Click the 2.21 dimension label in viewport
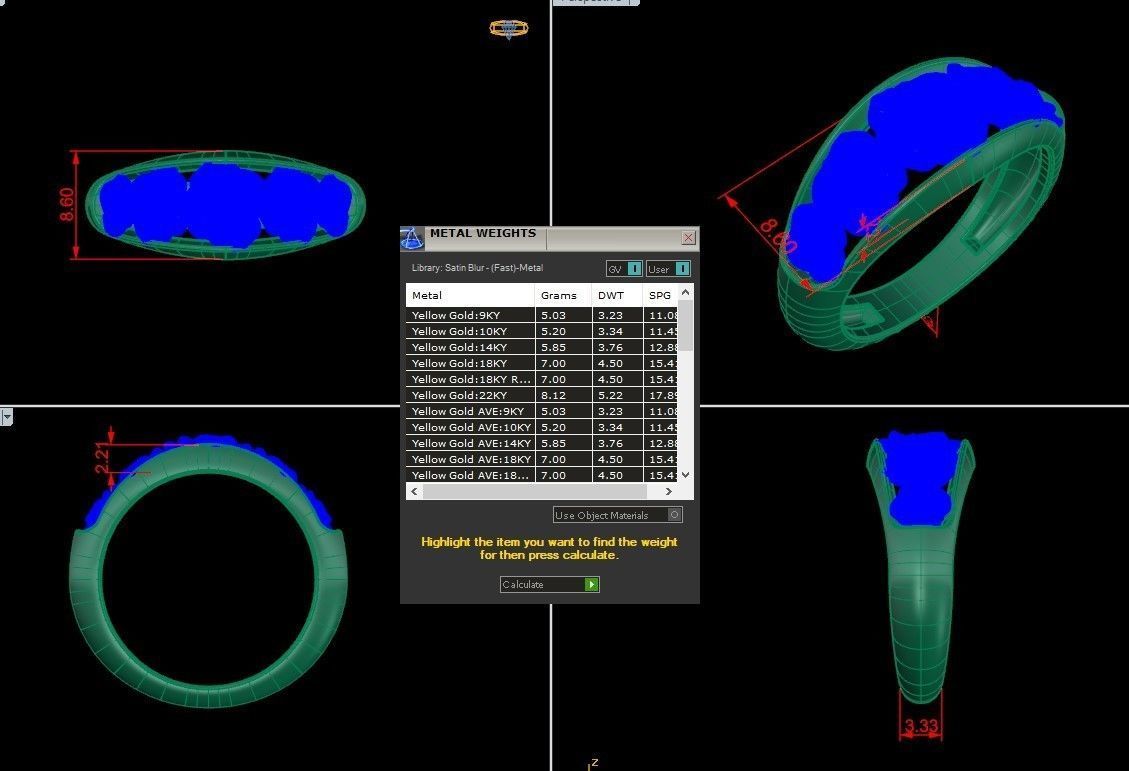This screenshot has height=771, width=1129. coord(102,457)
